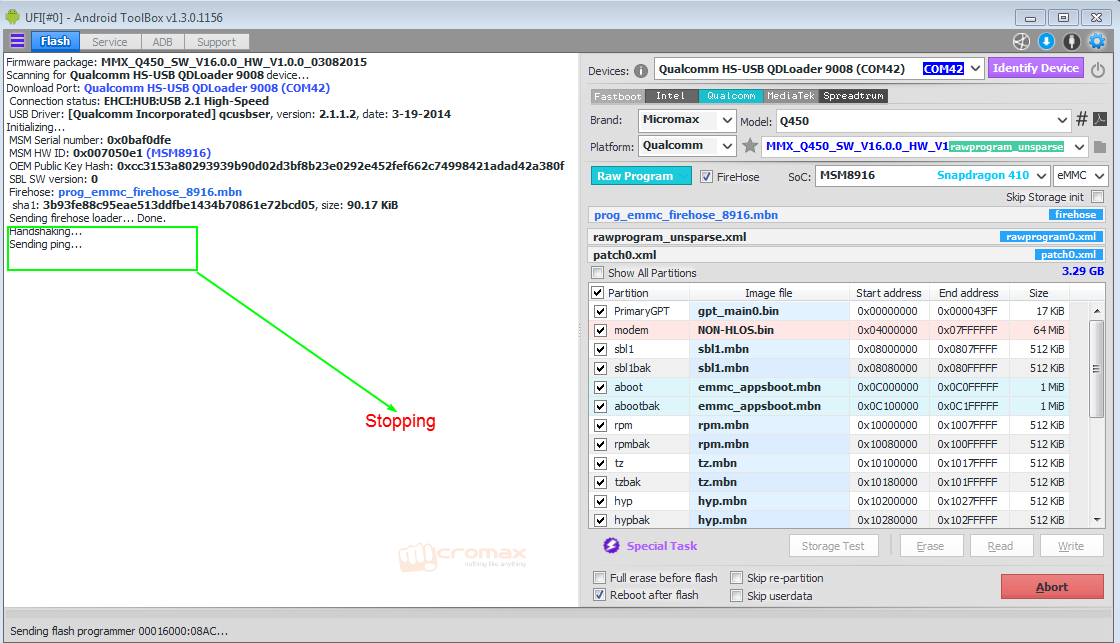Click the Abort button
The height and width of the screenshot is (643, 1120).
pyautogui.click(x=1052, y=587)
